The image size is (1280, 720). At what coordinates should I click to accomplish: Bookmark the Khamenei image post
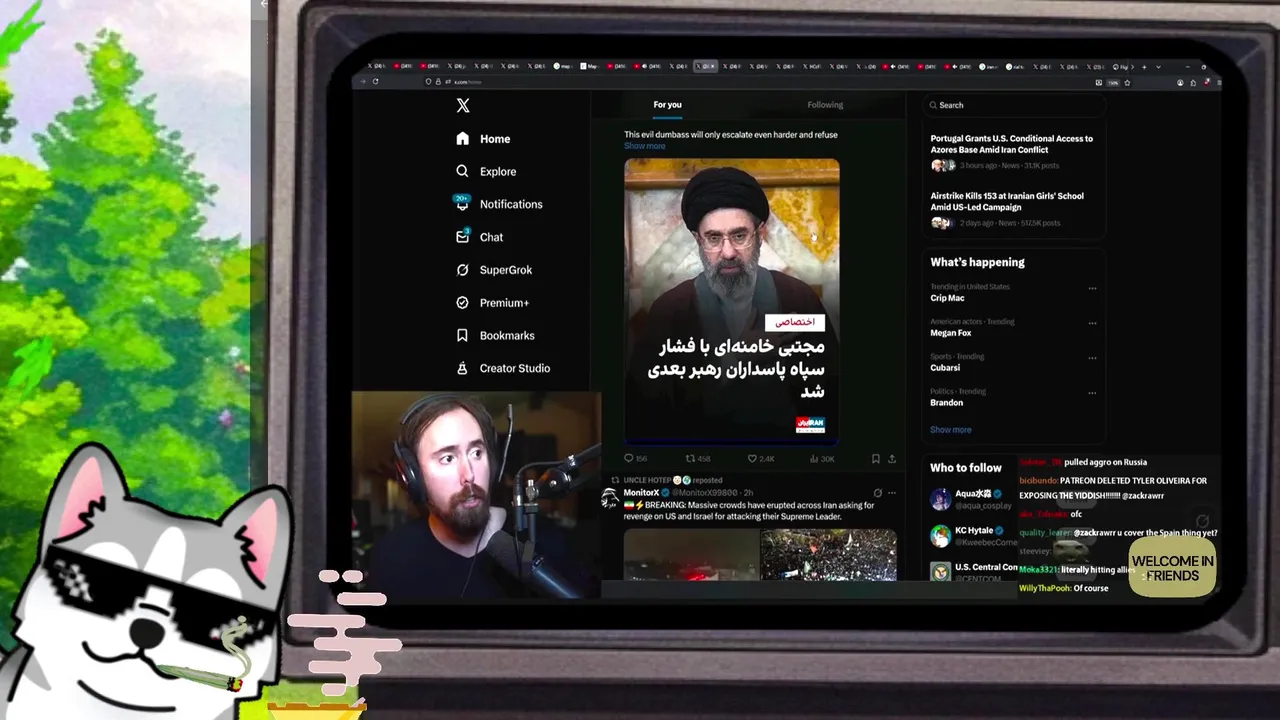pos(875,459)
